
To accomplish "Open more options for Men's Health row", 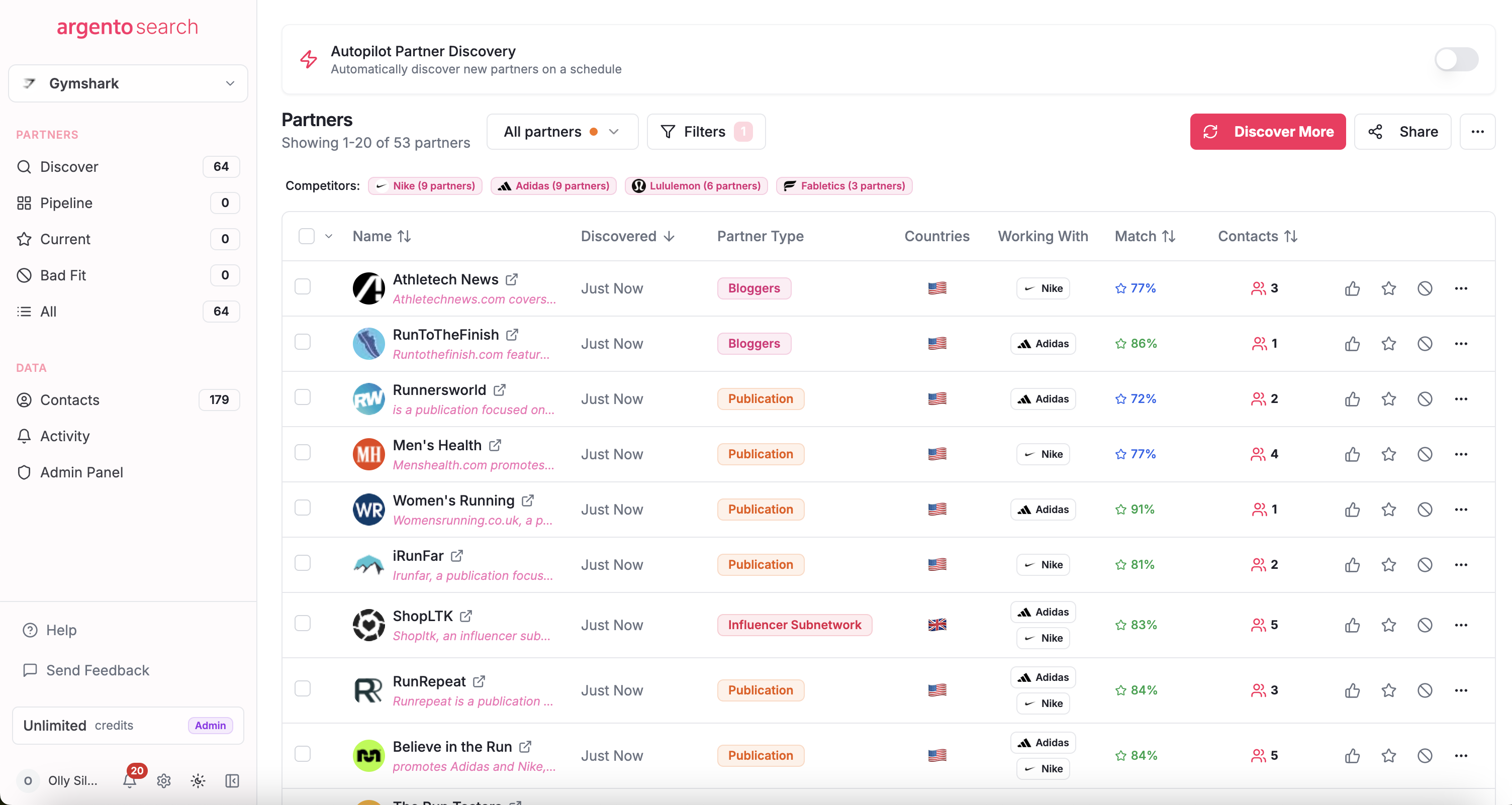I will pyautogui.click(x=1461, y=454).
